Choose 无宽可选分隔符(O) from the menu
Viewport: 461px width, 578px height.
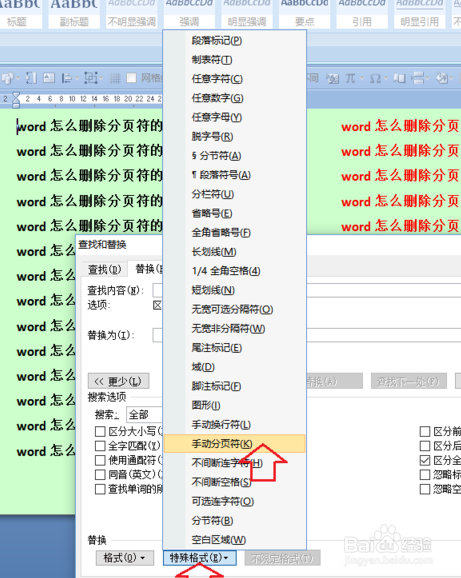point(235,309)
